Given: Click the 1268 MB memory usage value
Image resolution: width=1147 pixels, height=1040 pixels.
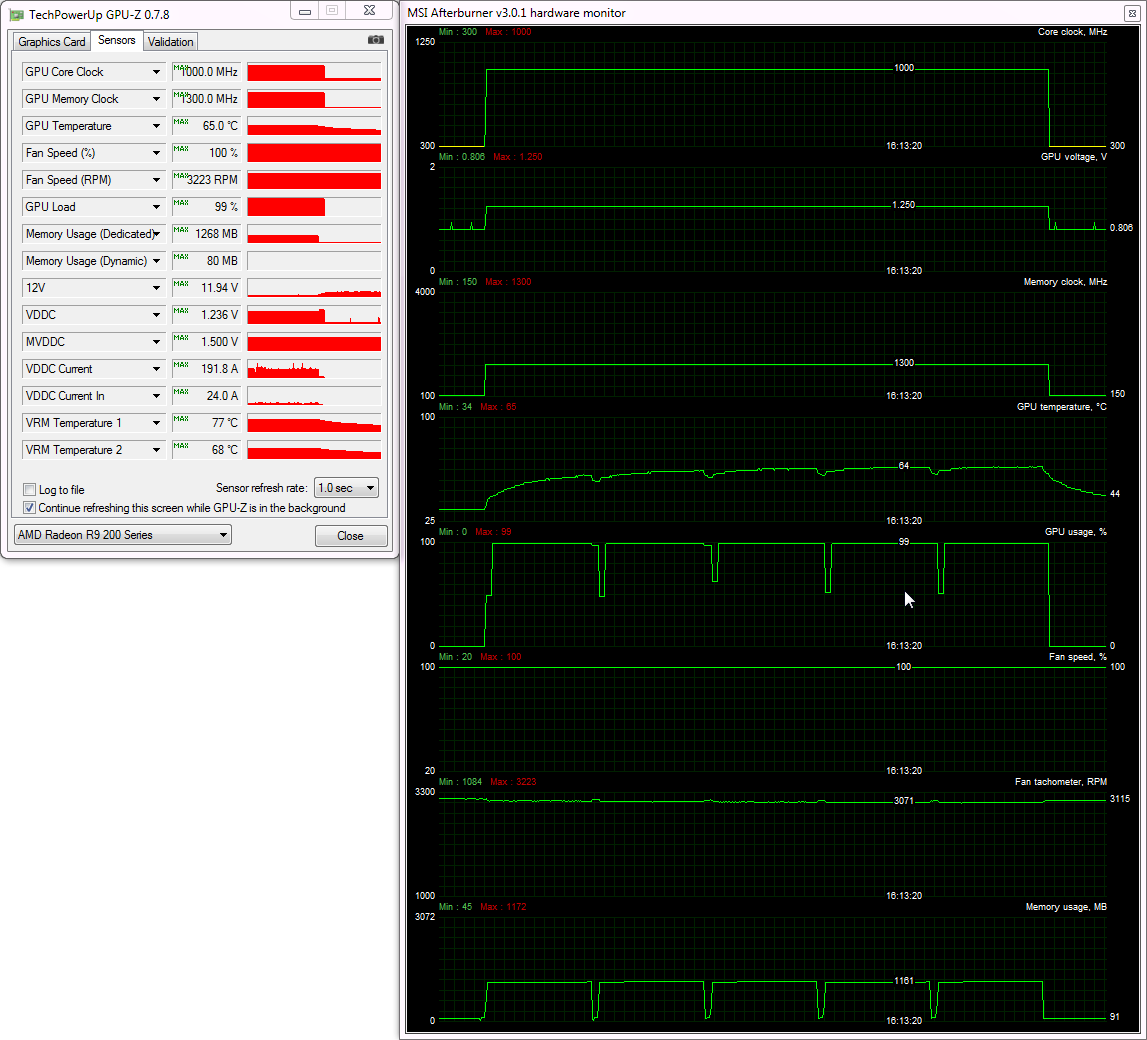Looking at the screenshot, I should pyautogui.click(x=206, y=234).
